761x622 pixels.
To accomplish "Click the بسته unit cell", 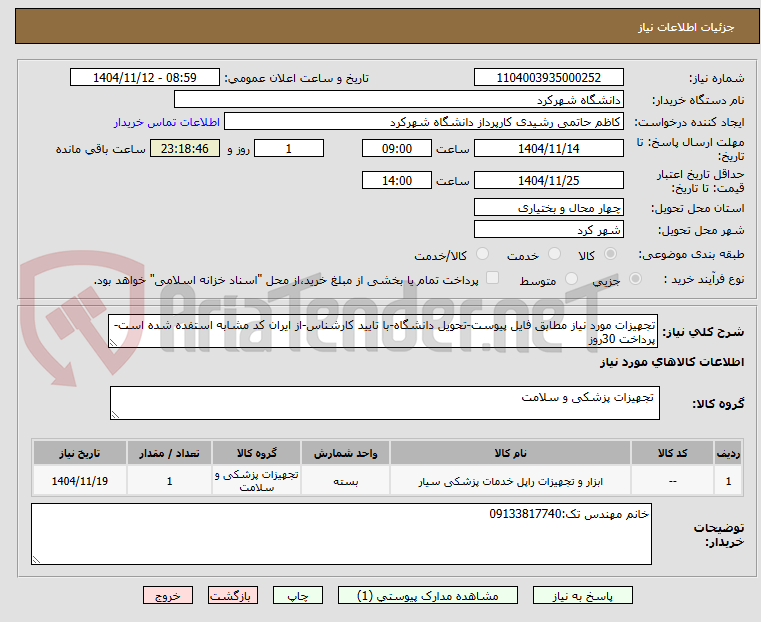I will coord(345,480).
